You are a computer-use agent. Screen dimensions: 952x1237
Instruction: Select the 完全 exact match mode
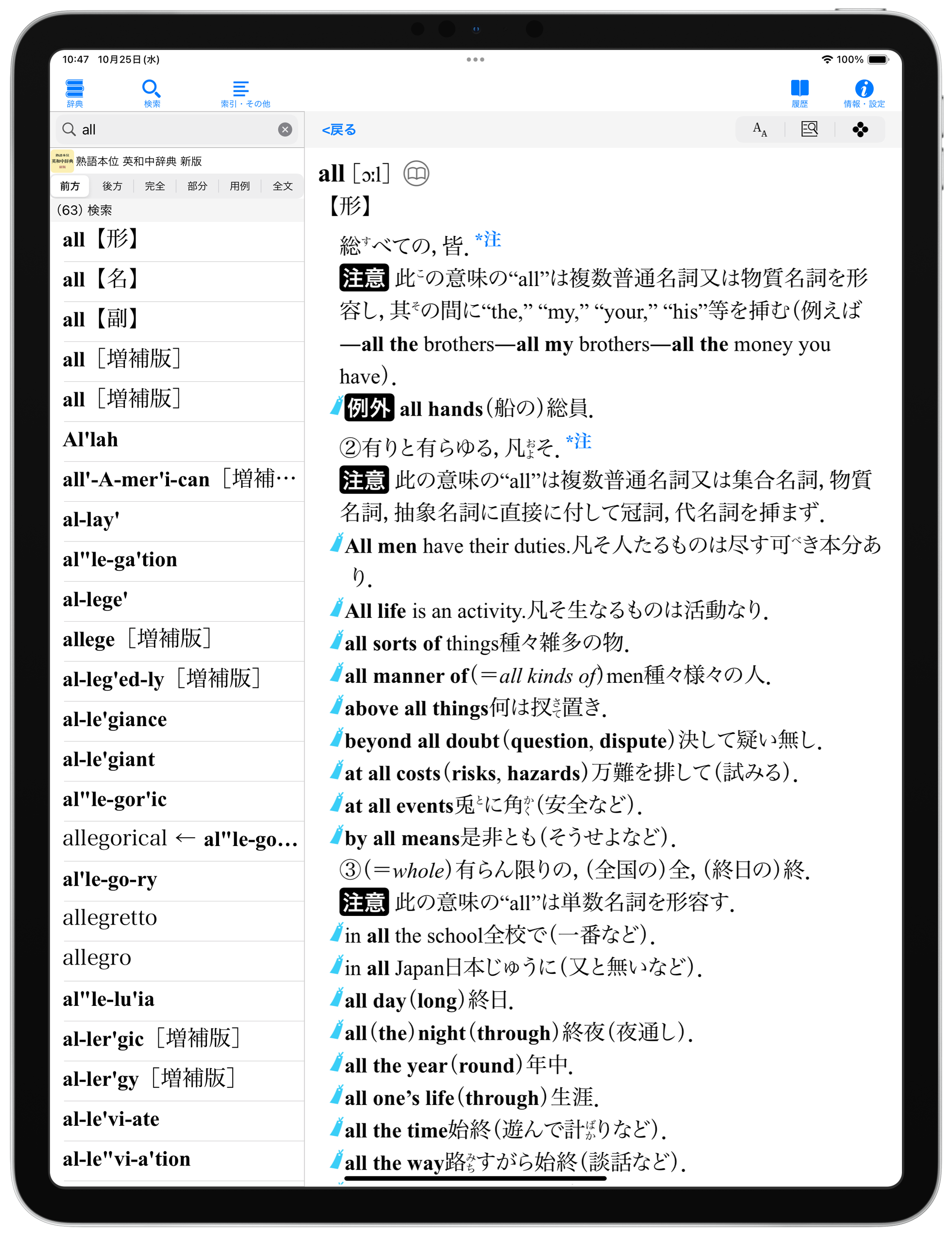[x=154, y=186]
